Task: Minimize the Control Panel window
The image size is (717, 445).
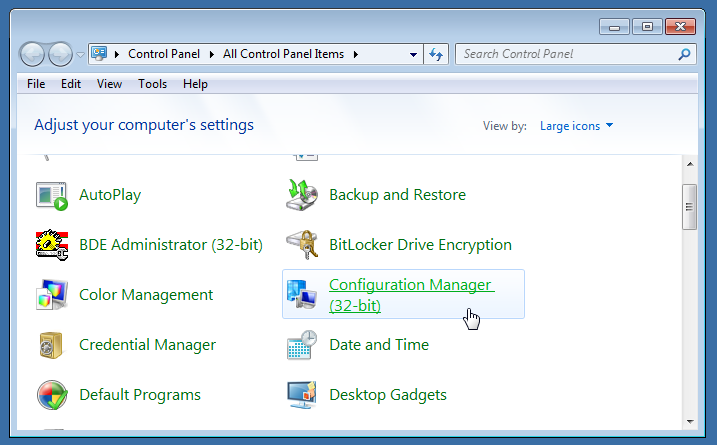Action: 615,27
